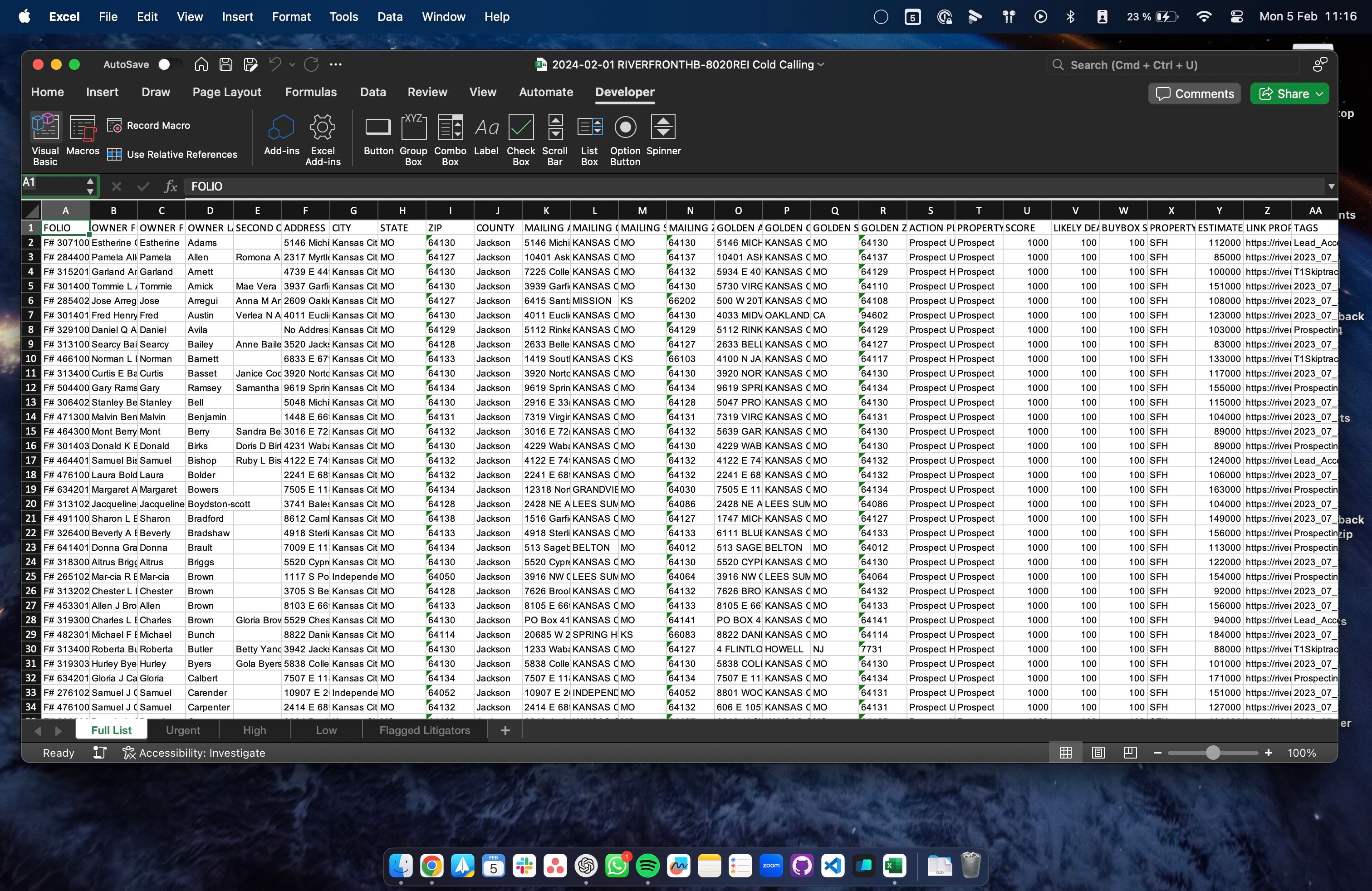Insert a Check Box form control
The image size is (1372, 891).
click(x=520, y=139)
